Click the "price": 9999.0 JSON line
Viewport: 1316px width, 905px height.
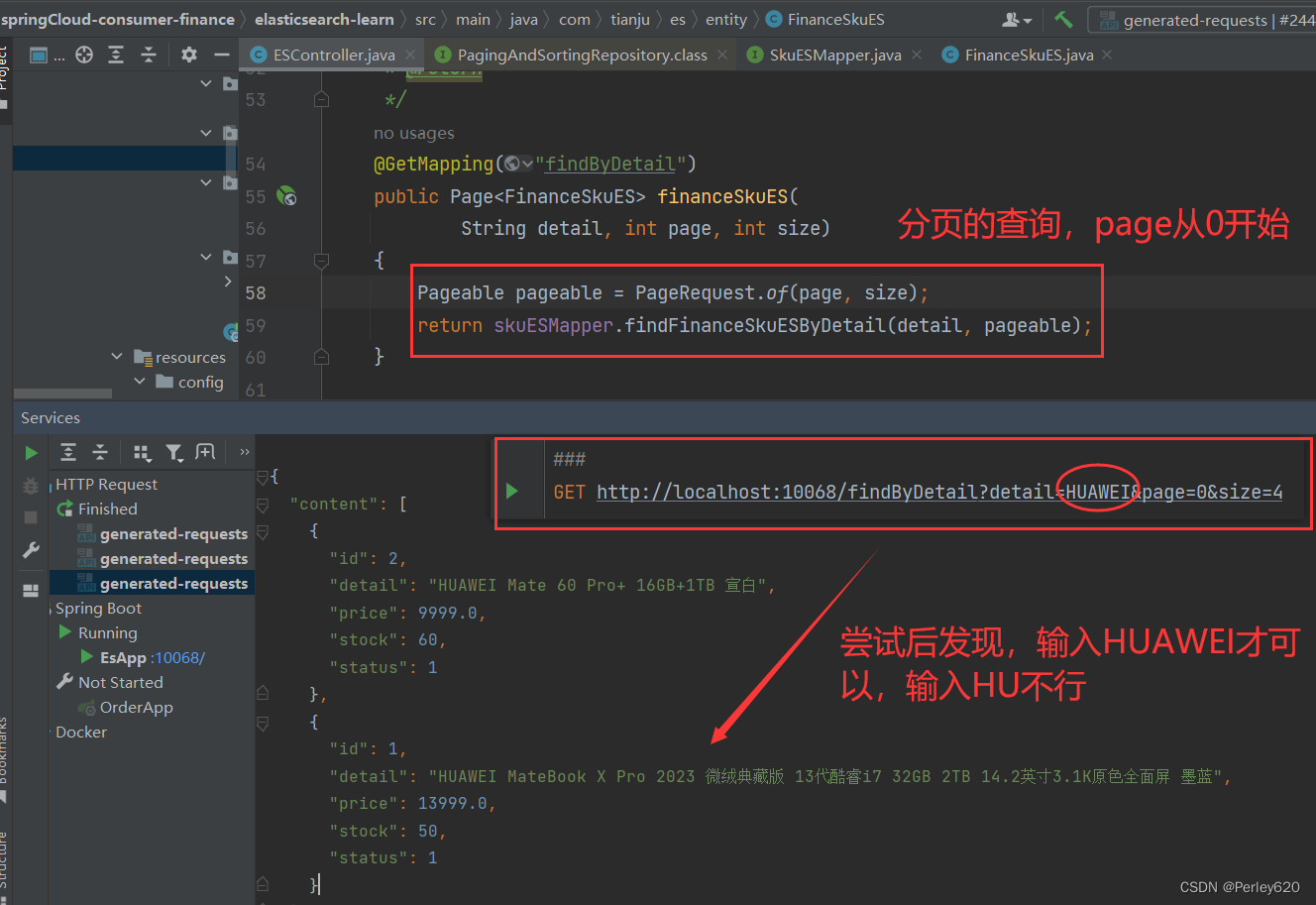[x=407, y=613]
